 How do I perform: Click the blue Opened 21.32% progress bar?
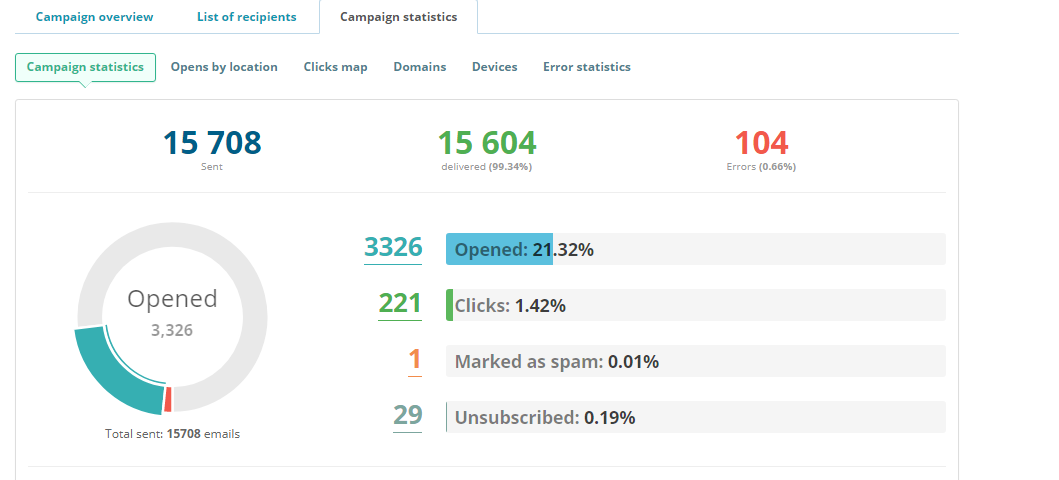(695, 249)
